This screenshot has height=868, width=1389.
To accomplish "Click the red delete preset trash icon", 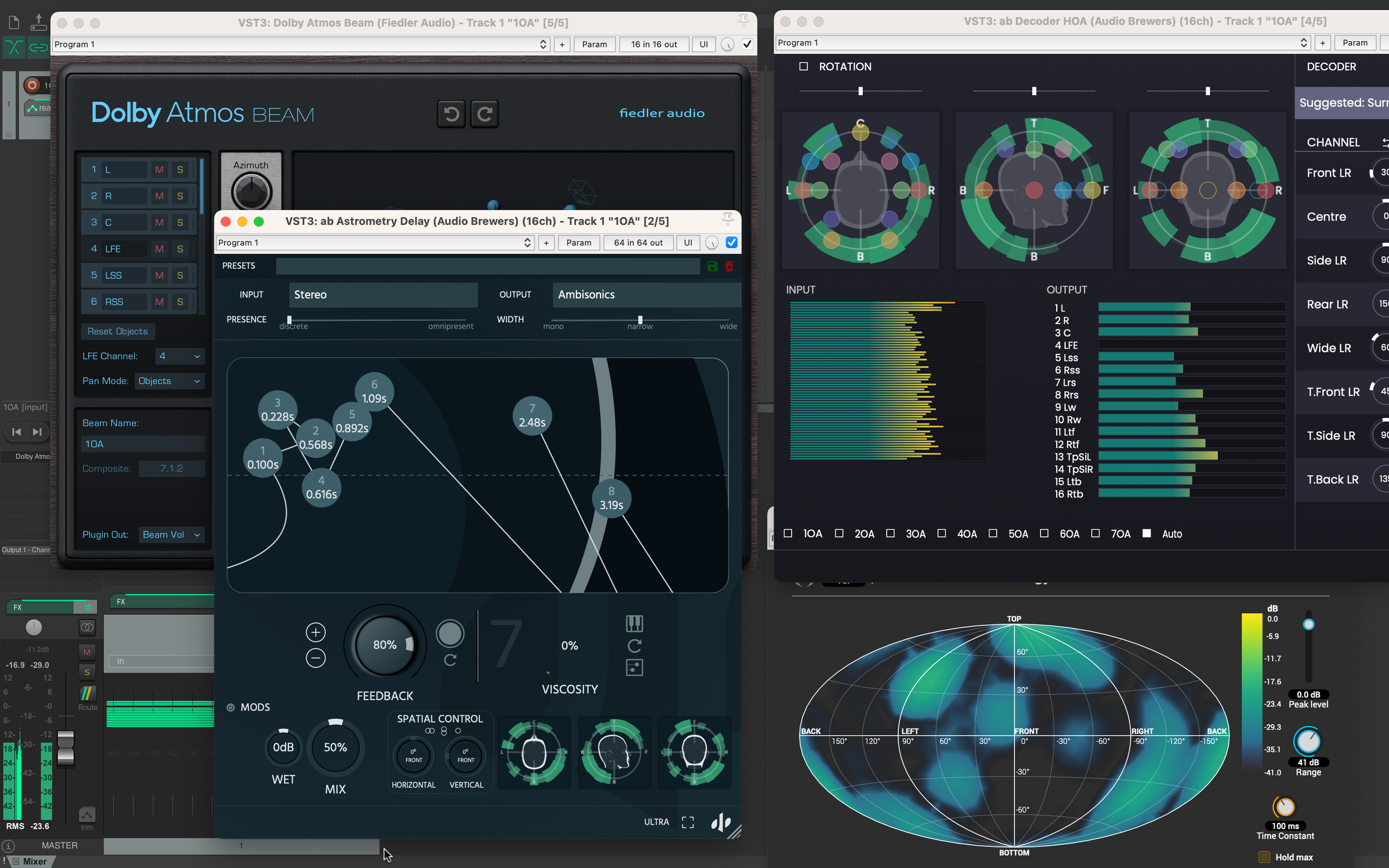I will 728,266.
